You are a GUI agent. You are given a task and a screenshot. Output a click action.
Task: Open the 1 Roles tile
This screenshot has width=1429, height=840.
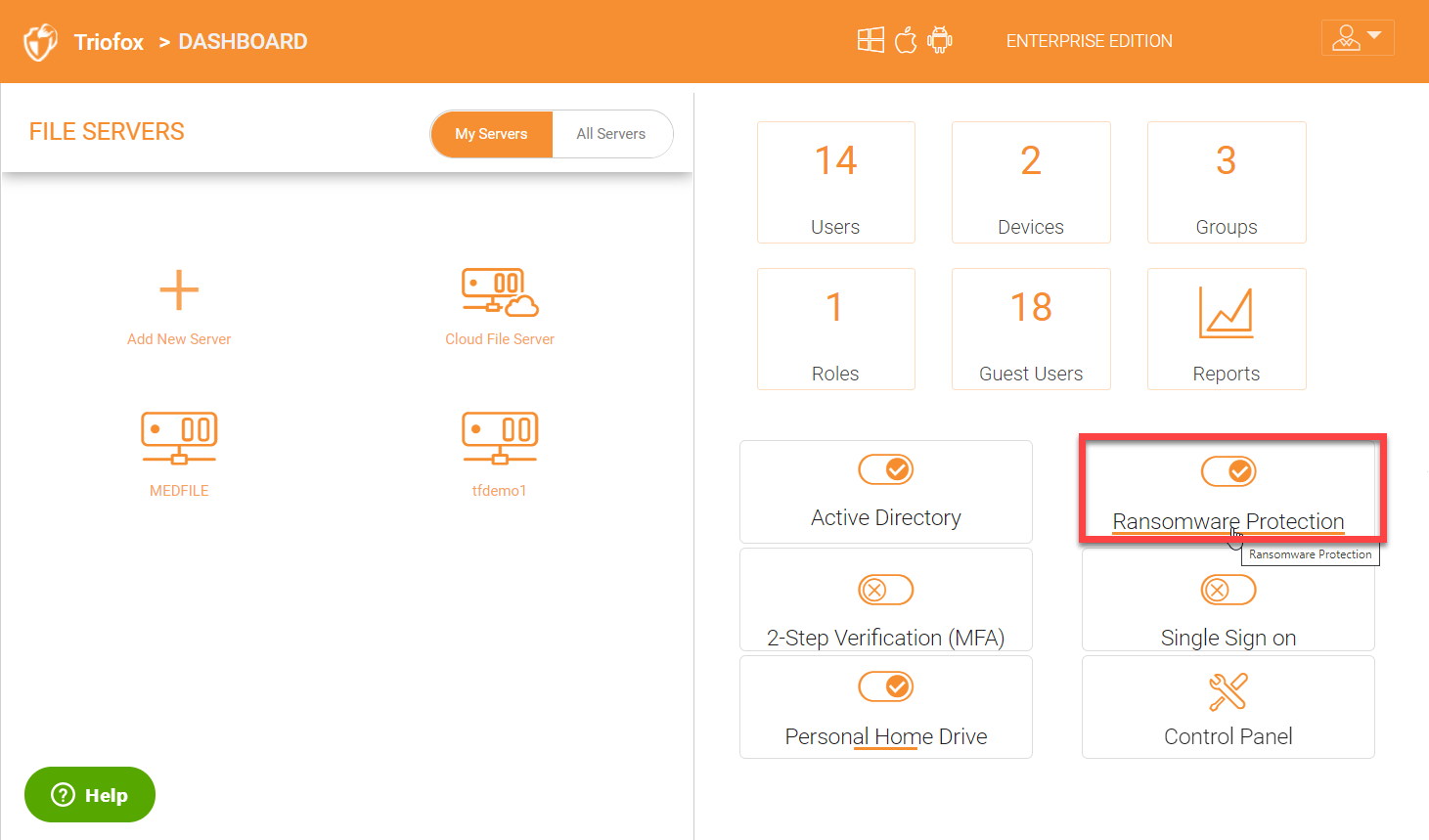pyautogui.click(x=836, y=330)
